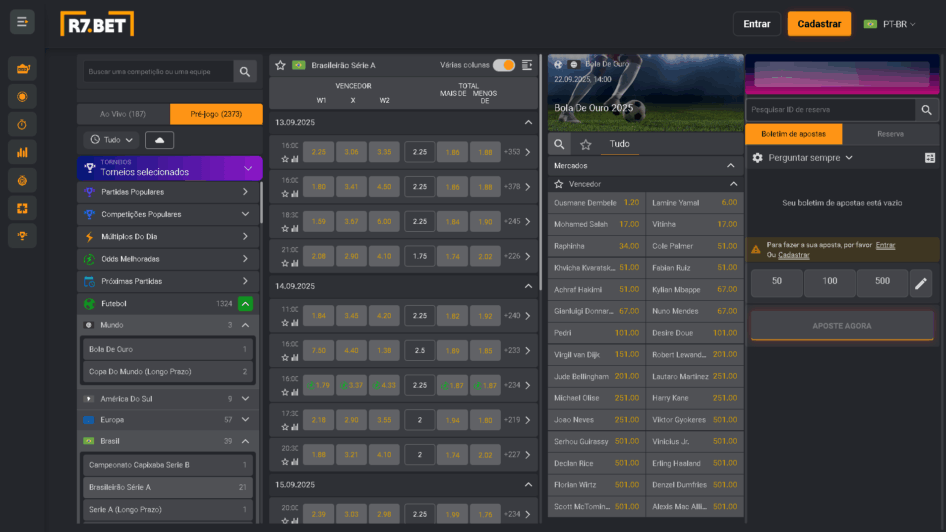
Task: Expand the Europa region
Action: point(246,420)
